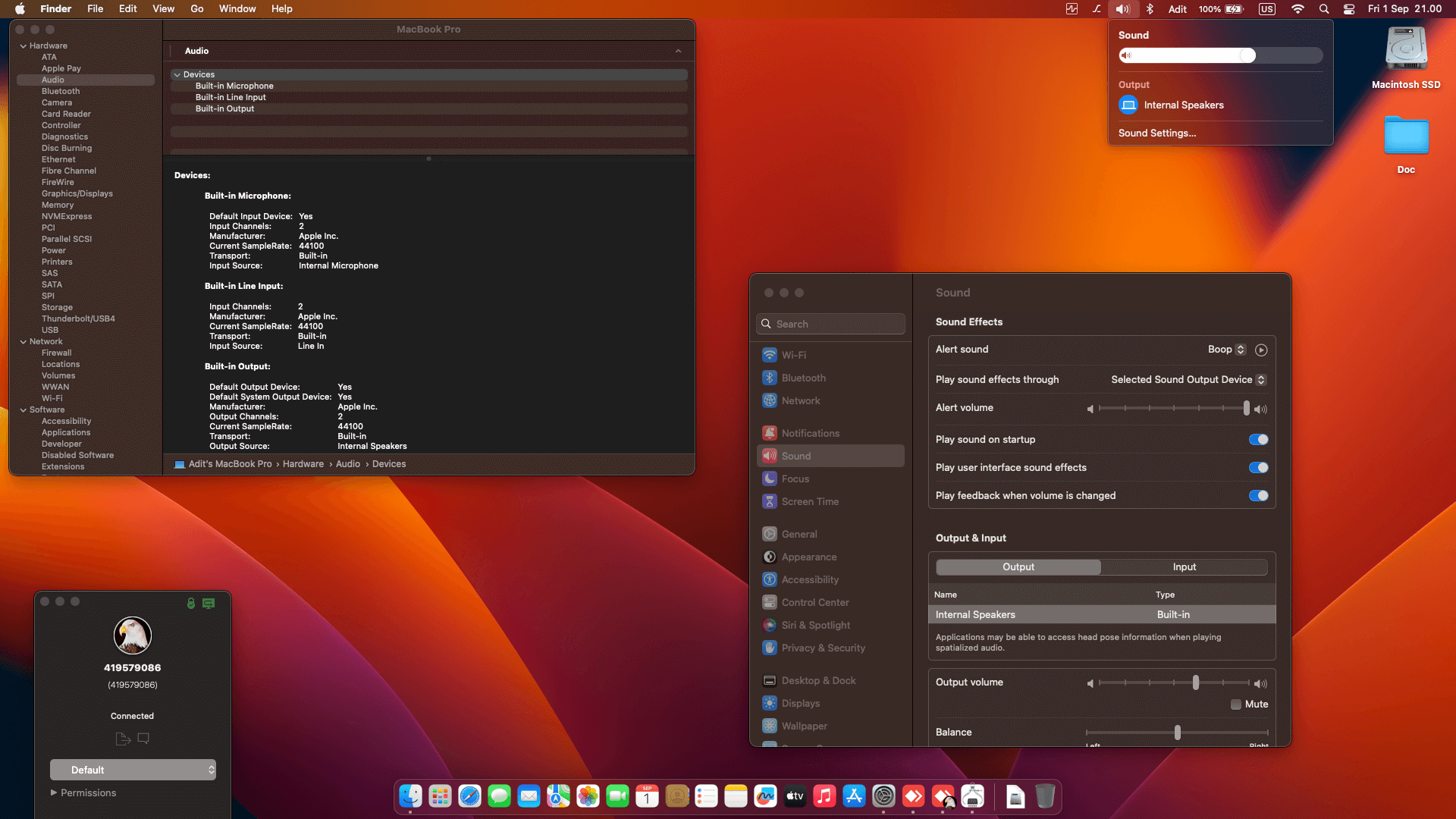
Task: Collapse the Devices section in System Information
Action: (x=176, y=74)
